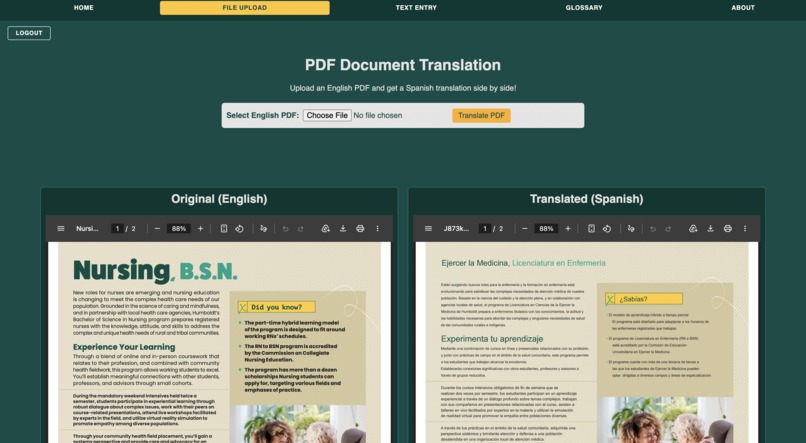Undo annotation in Translated Spanish viewer
Viewport: 806px width, 443px height.
653,229
